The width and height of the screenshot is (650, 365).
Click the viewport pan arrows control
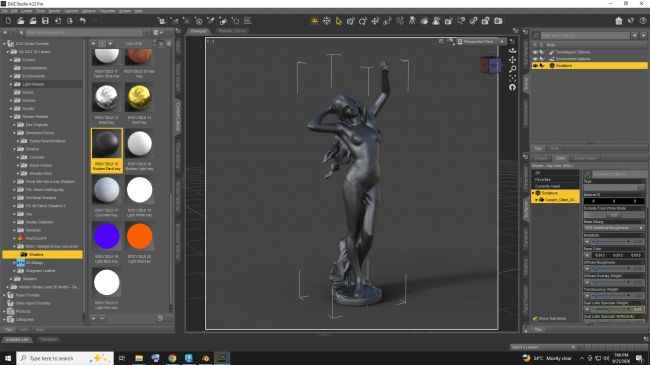512,60
